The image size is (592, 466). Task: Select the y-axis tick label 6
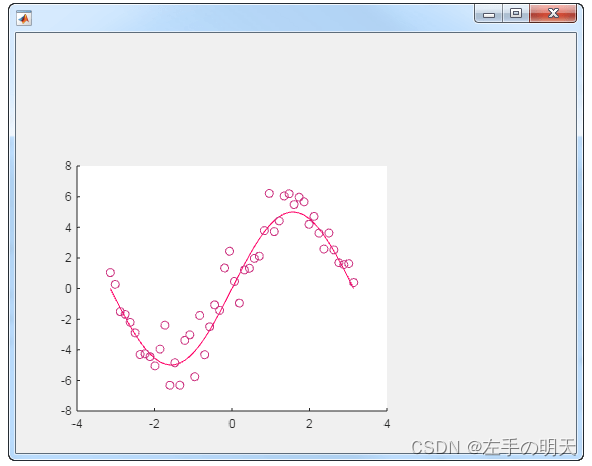[68, 197]
